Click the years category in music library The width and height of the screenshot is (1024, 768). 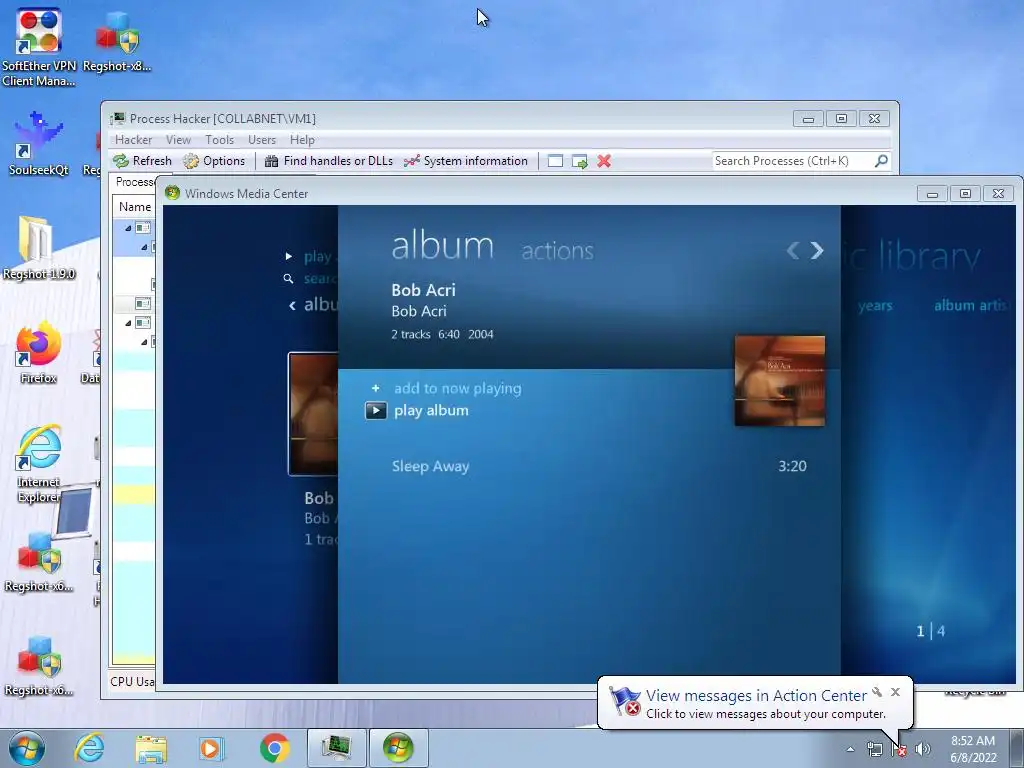point(875,306)
